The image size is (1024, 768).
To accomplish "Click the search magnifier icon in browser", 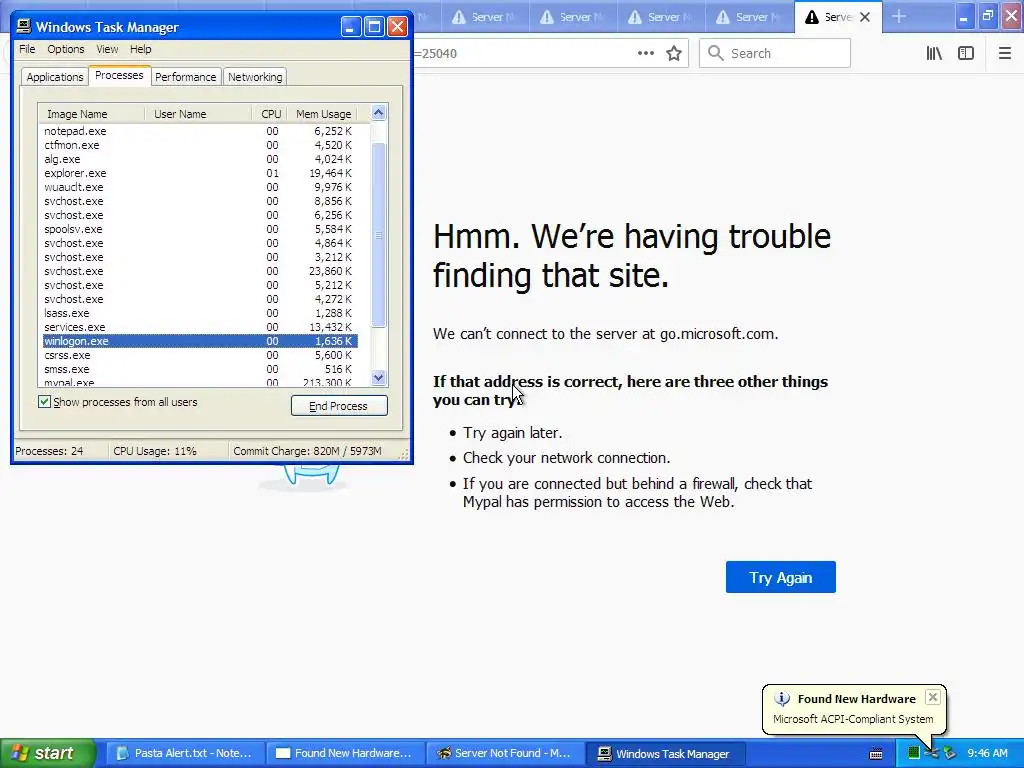I will click(716, 53).
